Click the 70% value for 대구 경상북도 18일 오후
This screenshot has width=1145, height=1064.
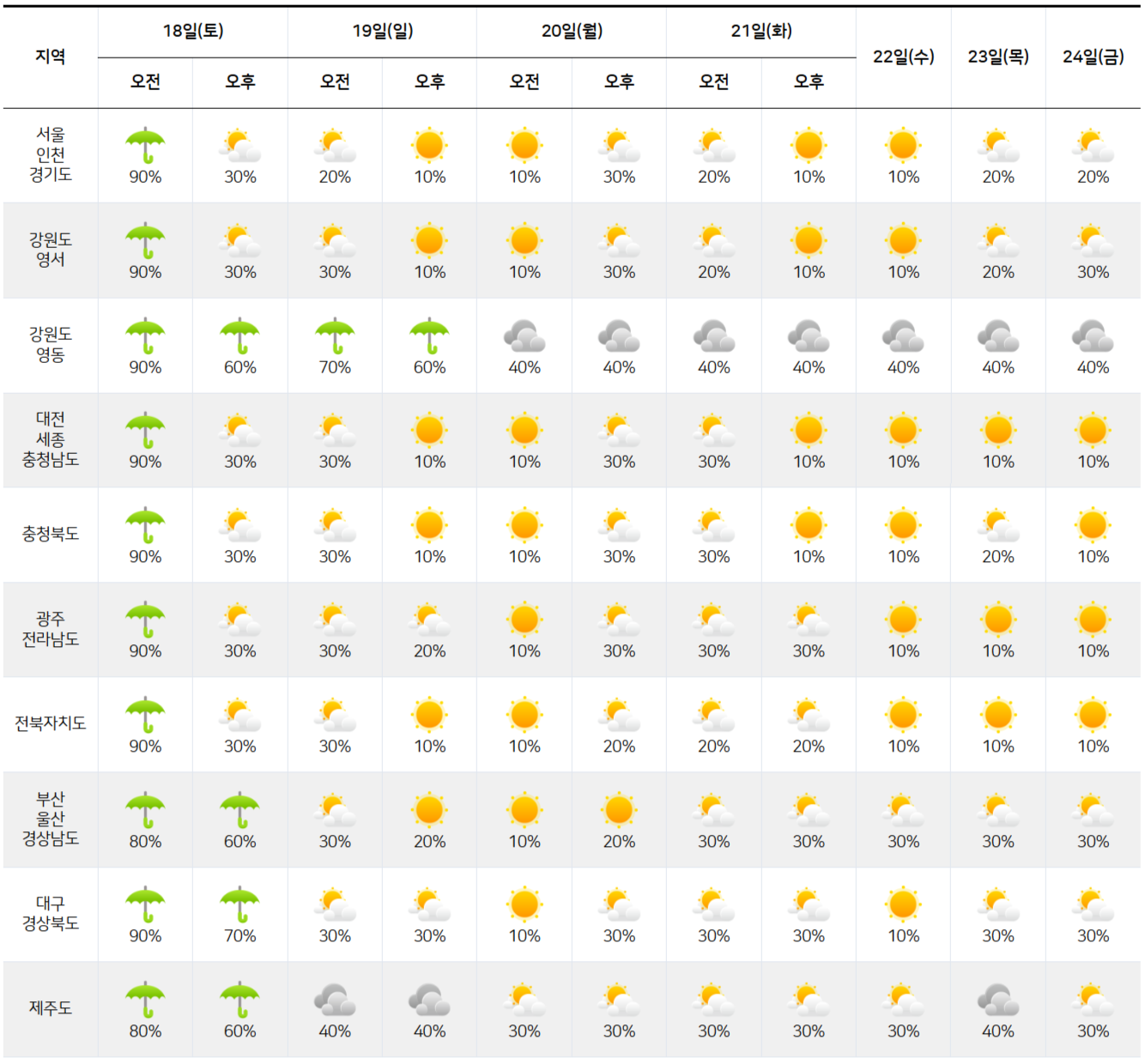[240, 936]
